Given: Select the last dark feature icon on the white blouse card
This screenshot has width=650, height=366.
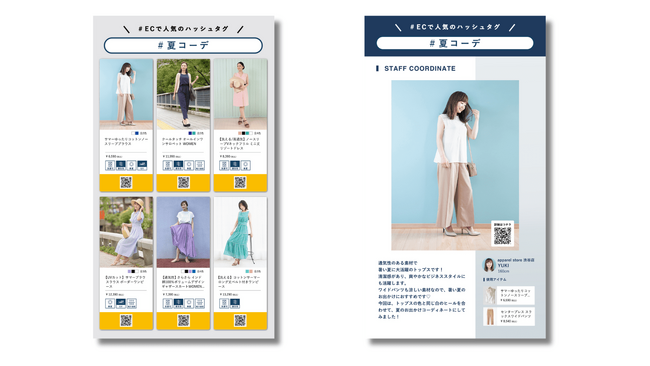Looking at the screenshot, I should point(142,165).
